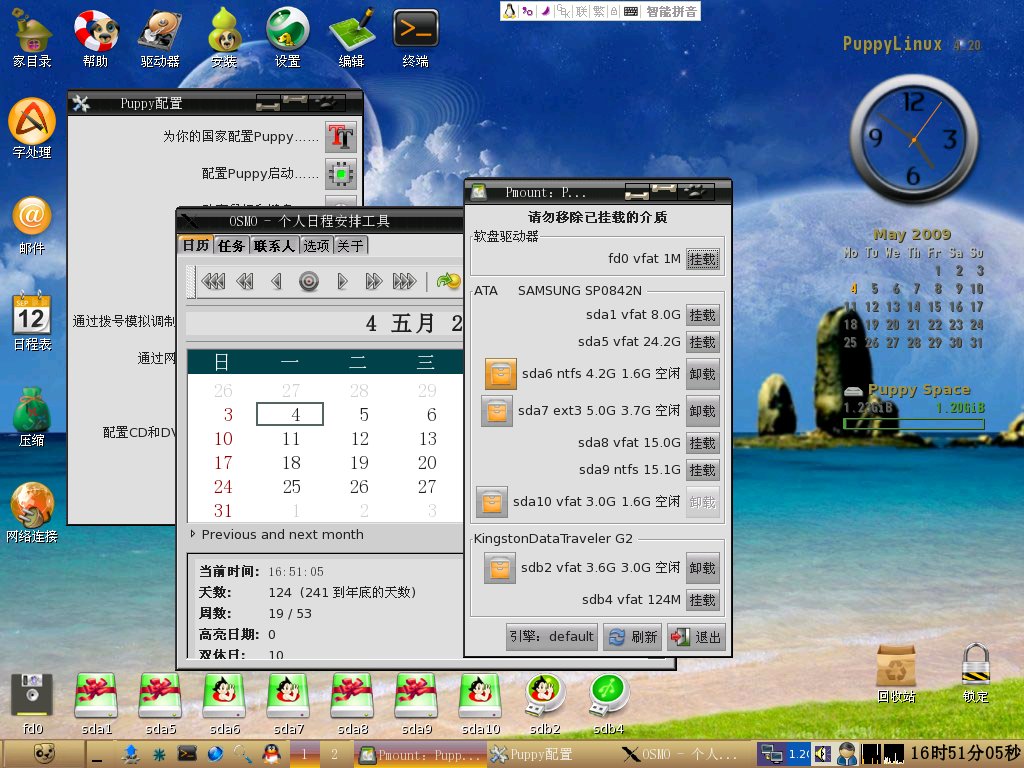Viewport: 1024px width, 768px height.
Task: Mount the fd0 vfat floppy drive
Action: 703,259
